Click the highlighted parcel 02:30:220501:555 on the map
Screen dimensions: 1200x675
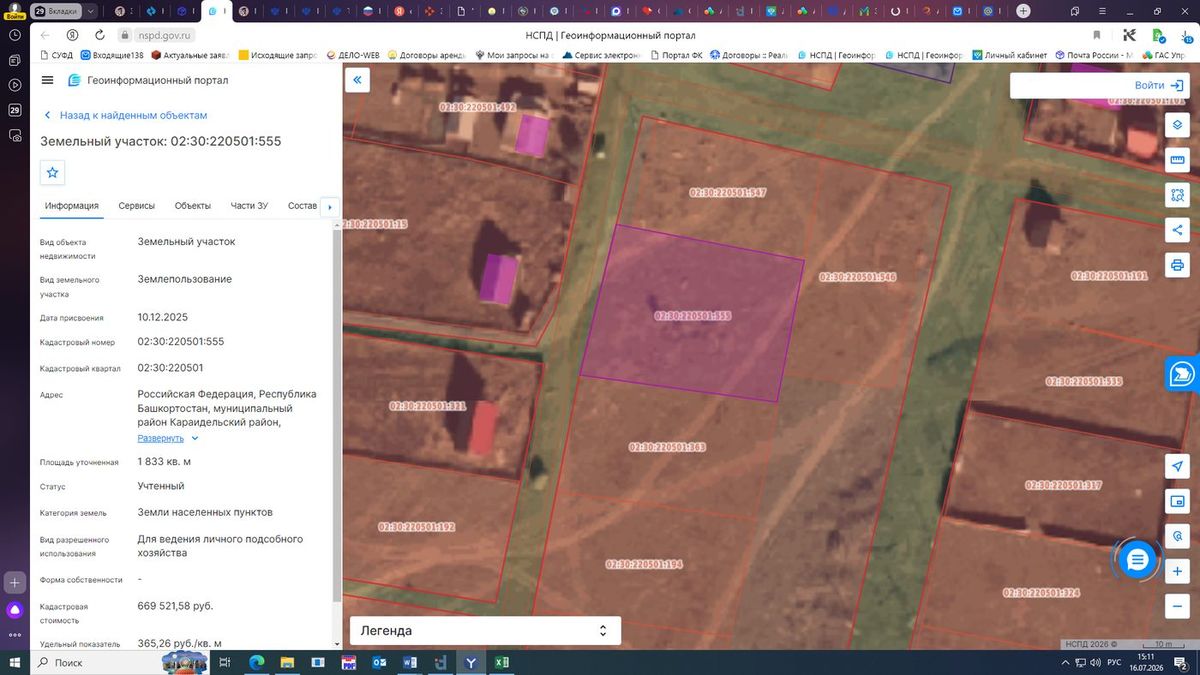click(x=692, y=314)
